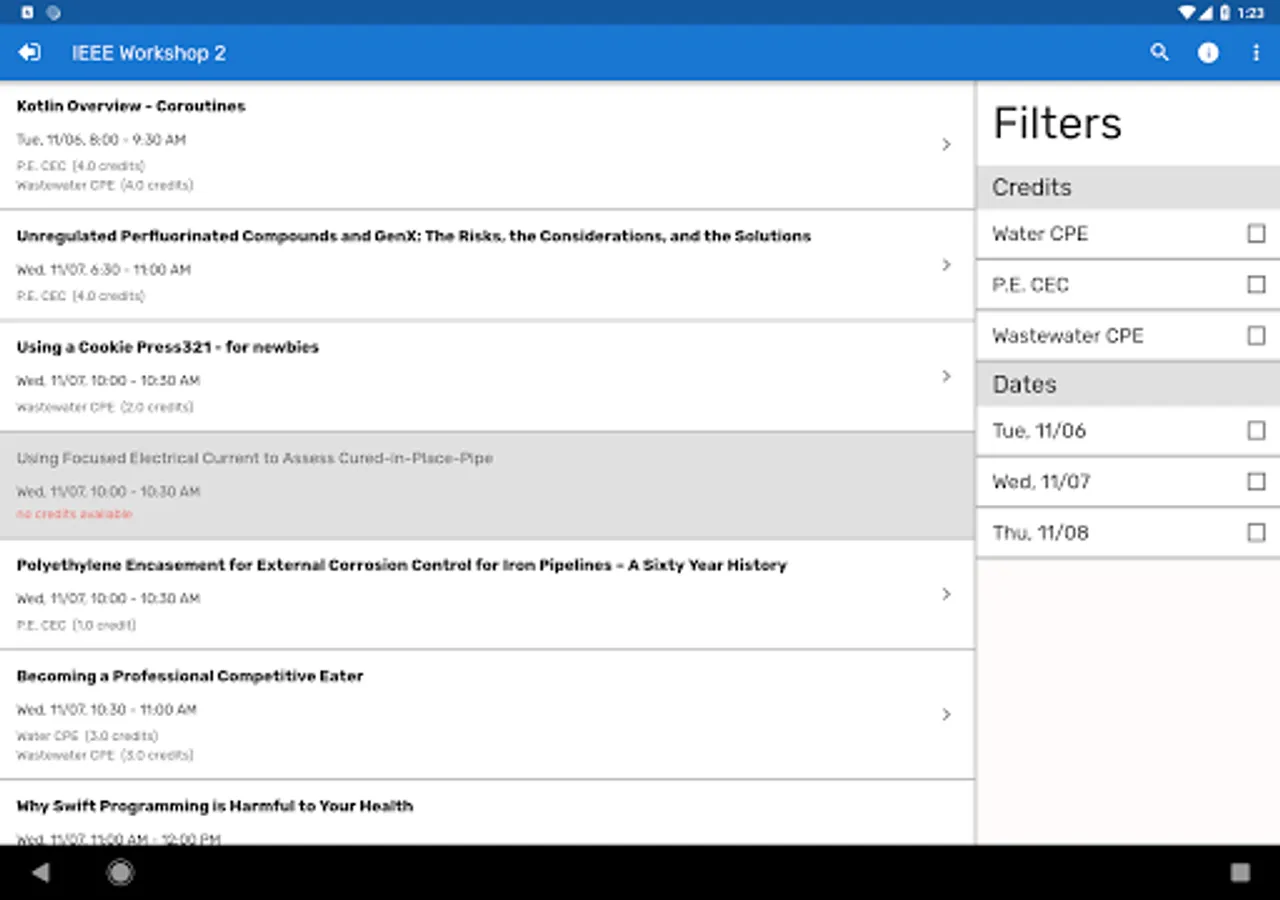Open chevron for Perfluorinated Compounds session
Viewport: 1280px width, 900px height.
click(x=946, y=265)
